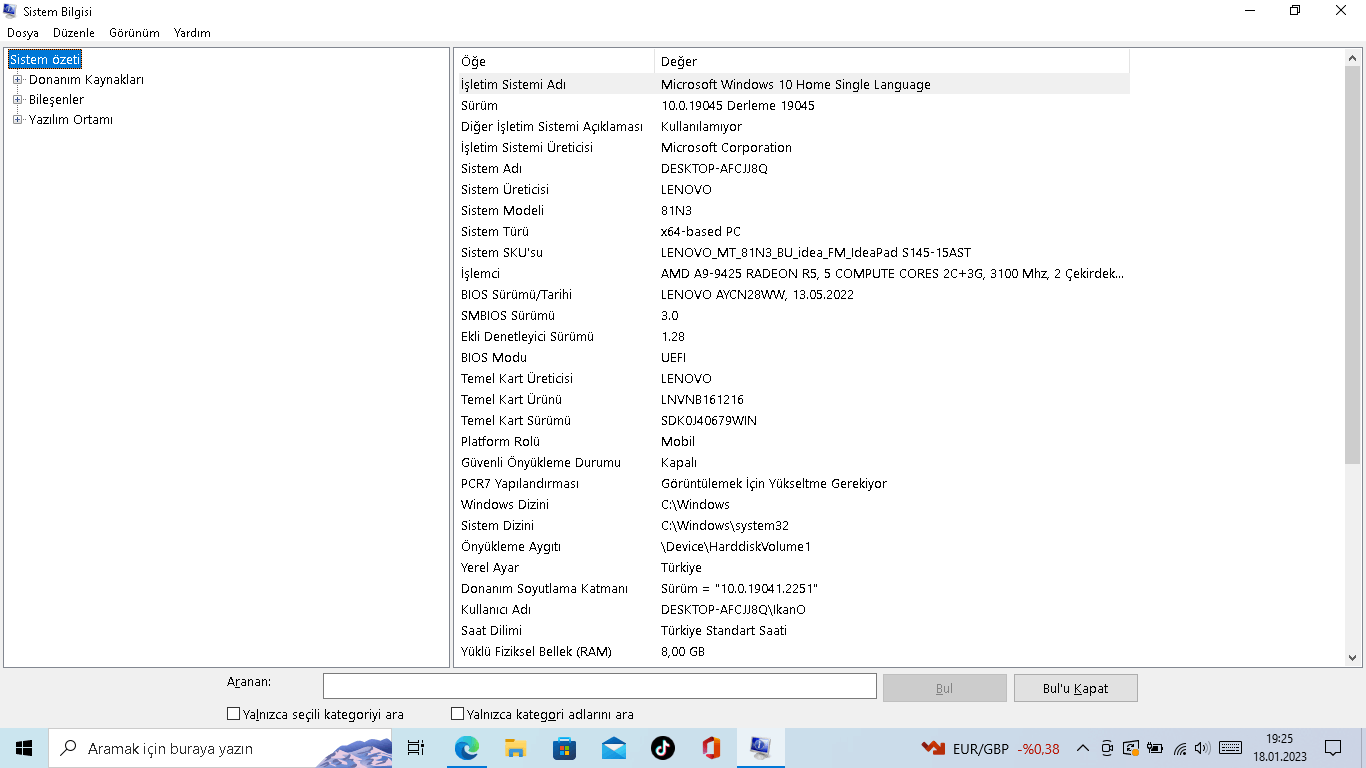Select the AMD A9-9425 İşlemci value
Viewport: 1366px width, 768px height.
tap(892, 274)
